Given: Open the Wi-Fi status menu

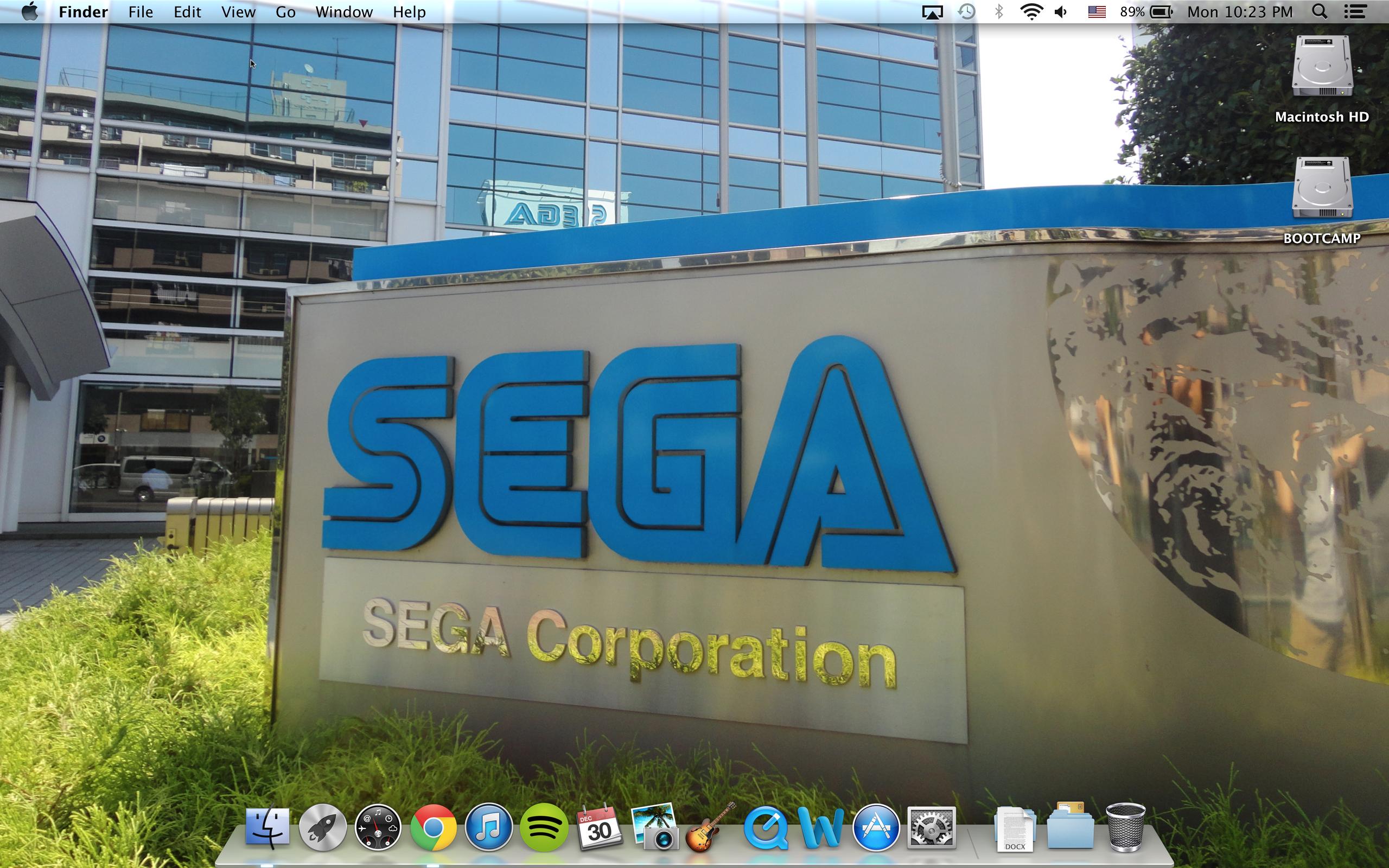Looking at the screenshot, I should [1031, 11].
